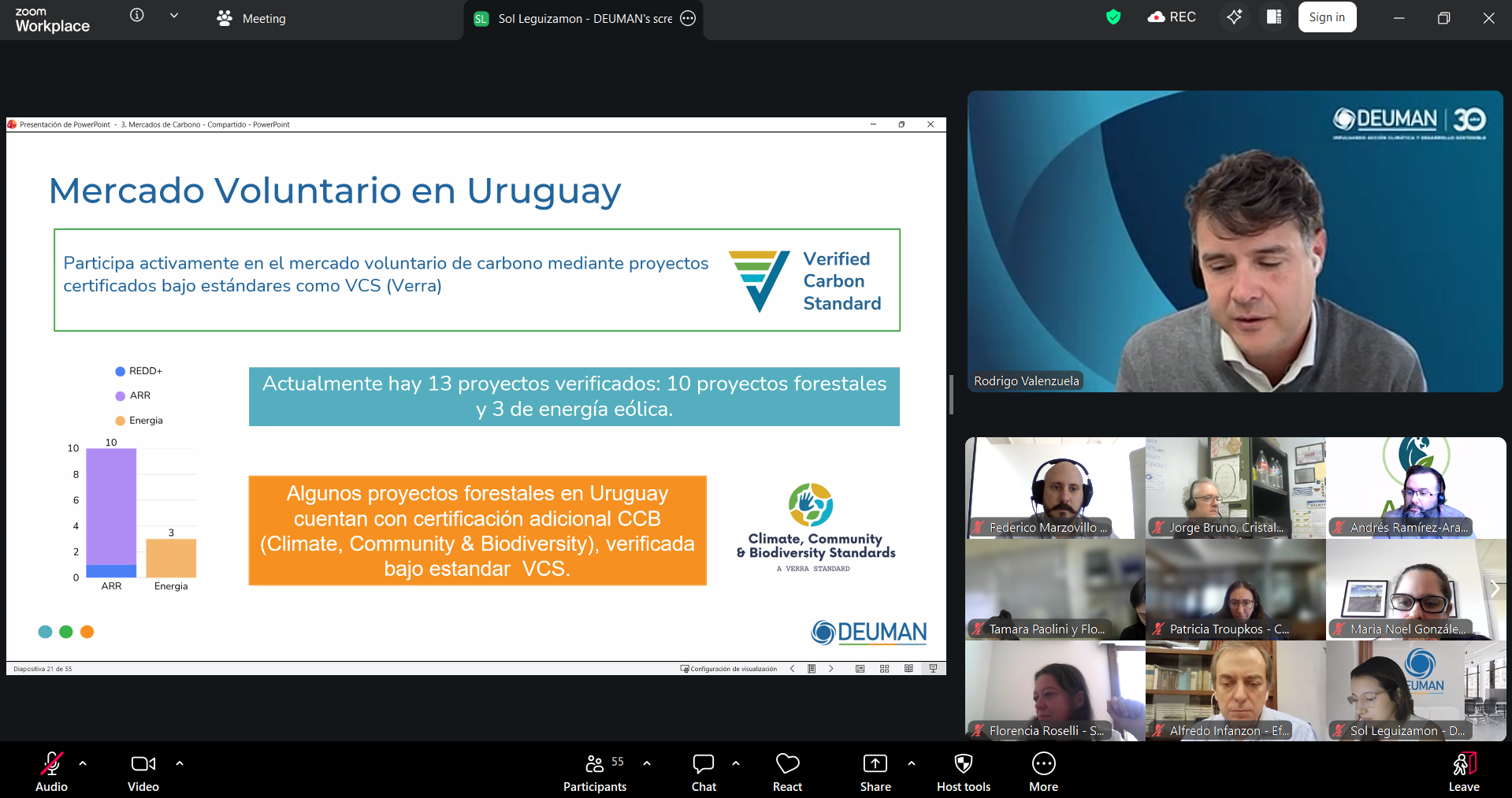Toggle the view layout icon
Image resolution: width=1512 pixels, height=798 pixels.
coord(1273,17)
